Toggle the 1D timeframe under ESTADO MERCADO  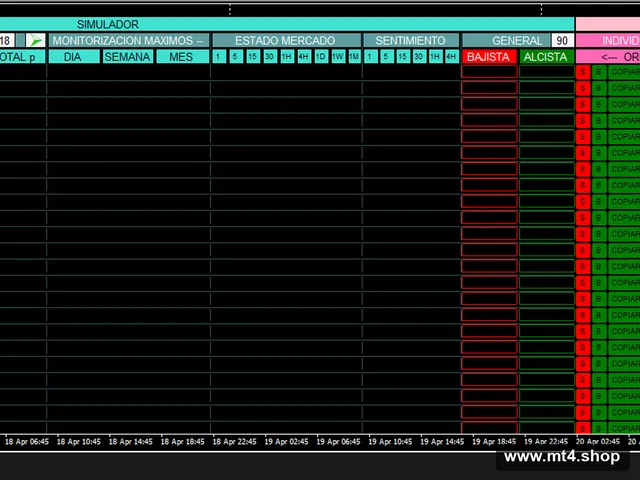click(321, 56)
